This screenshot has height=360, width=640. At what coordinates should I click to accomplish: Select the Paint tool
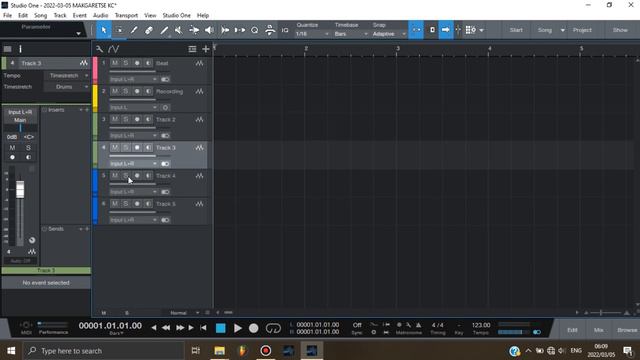tap(164, 30)
